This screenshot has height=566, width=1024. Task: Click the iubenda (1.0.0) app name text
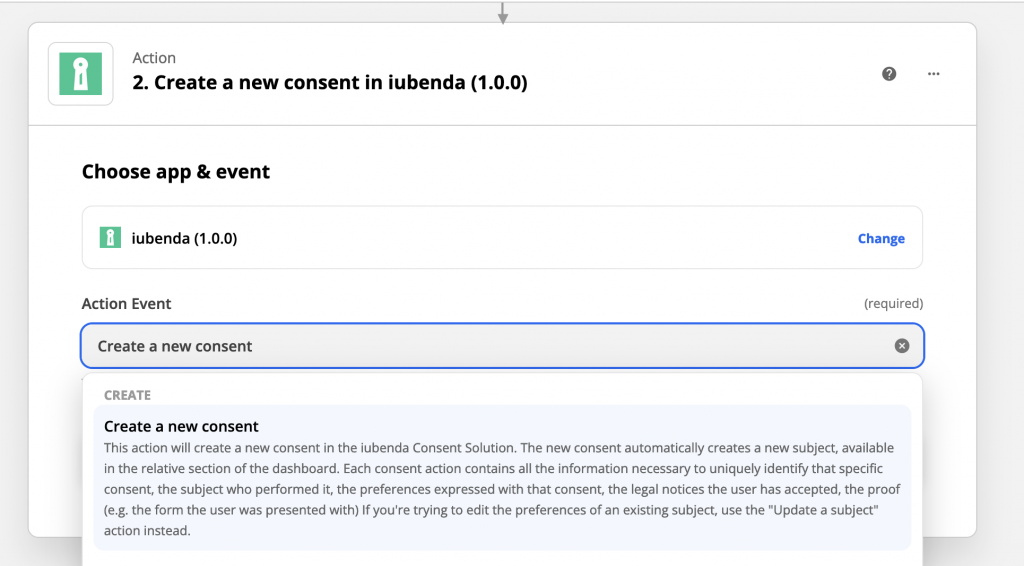tap(184, 238)
